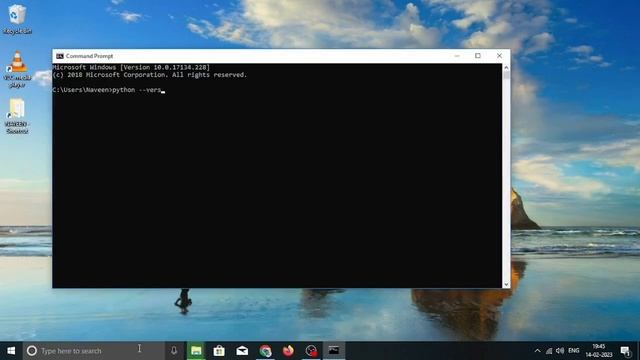
Task: Select the Command Prompt taskbar button
Action: click(334, 351)
